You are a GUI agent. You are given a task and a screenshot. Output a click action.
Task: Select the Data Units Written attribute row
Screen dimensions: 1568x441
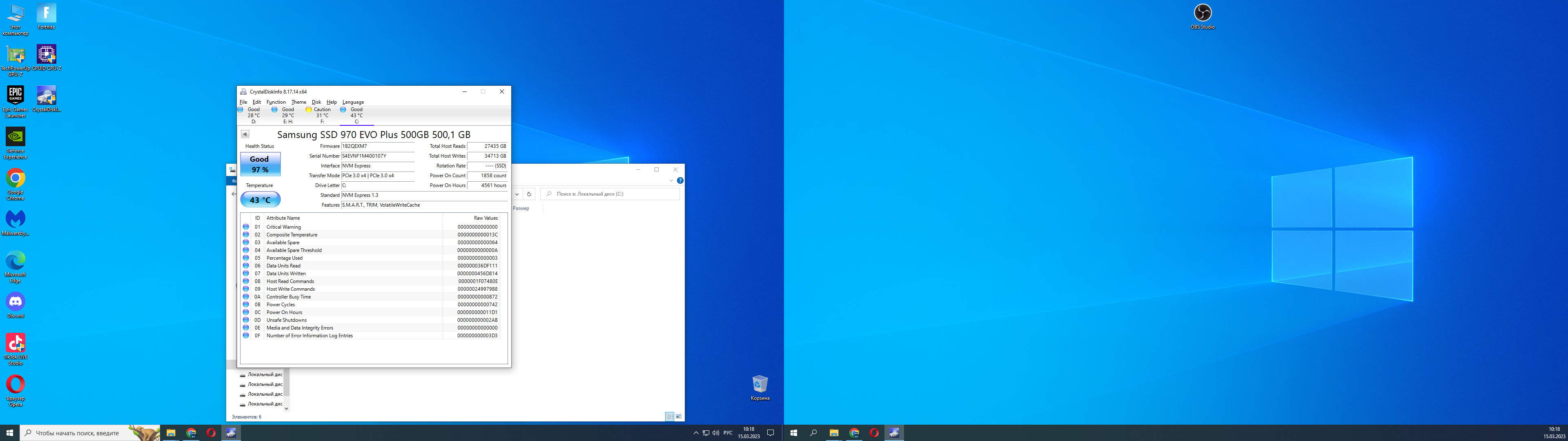coord(371,274)
